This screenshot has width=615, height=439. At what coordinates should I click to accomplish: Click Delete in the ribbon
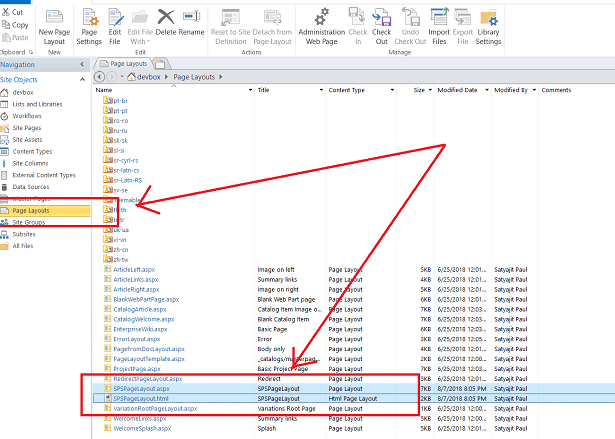pos(166,22)
